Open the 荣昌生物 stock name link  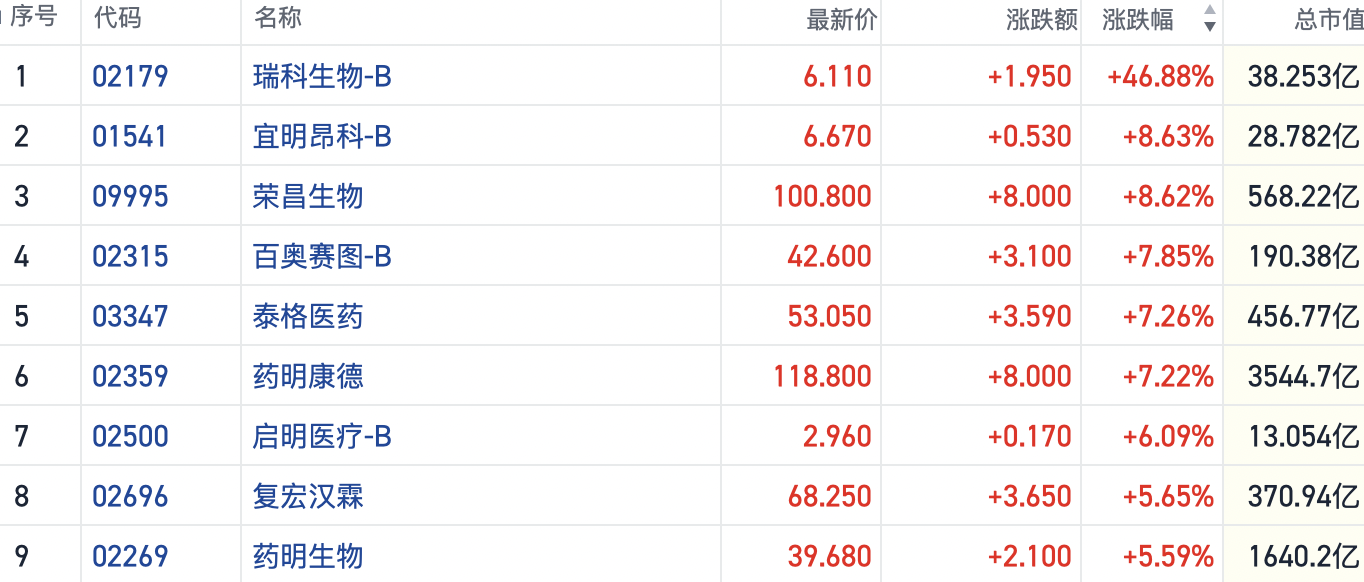308,196
